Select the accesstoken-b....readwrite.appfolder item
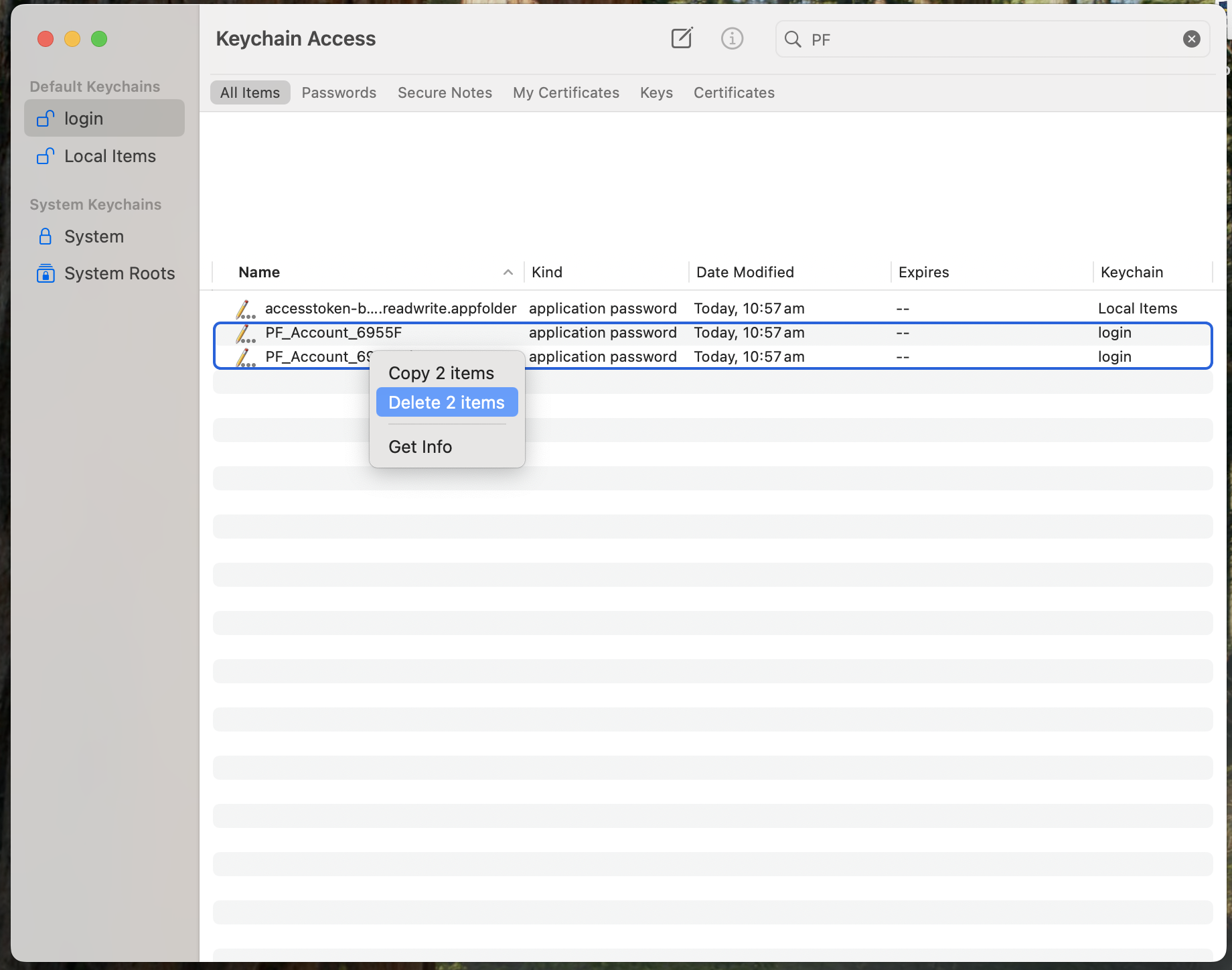Screen dimensions: 1232x970 click(x=712, y=309)
